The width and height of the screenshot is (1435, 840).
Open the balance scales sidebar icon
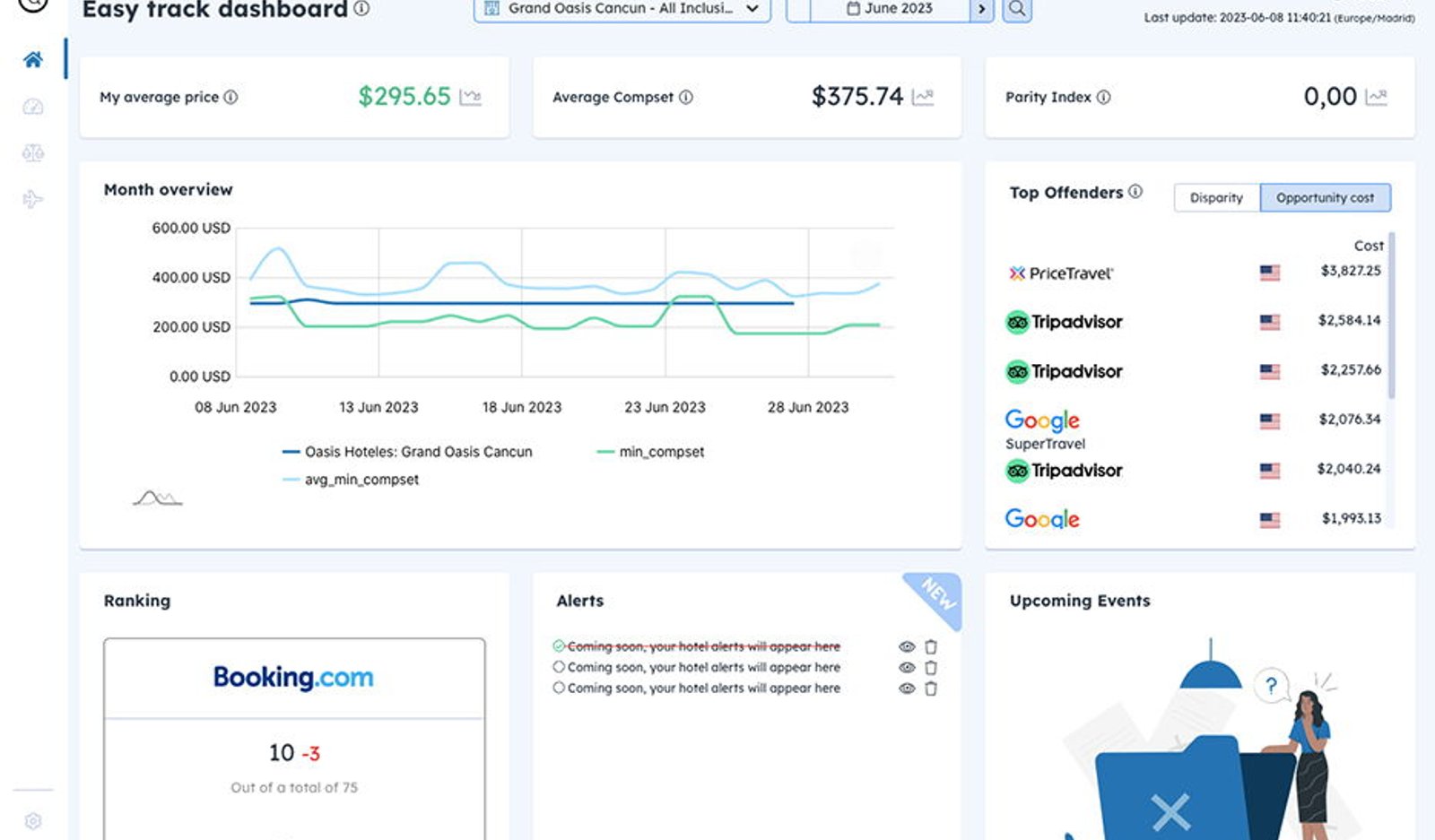pos(33,153)
